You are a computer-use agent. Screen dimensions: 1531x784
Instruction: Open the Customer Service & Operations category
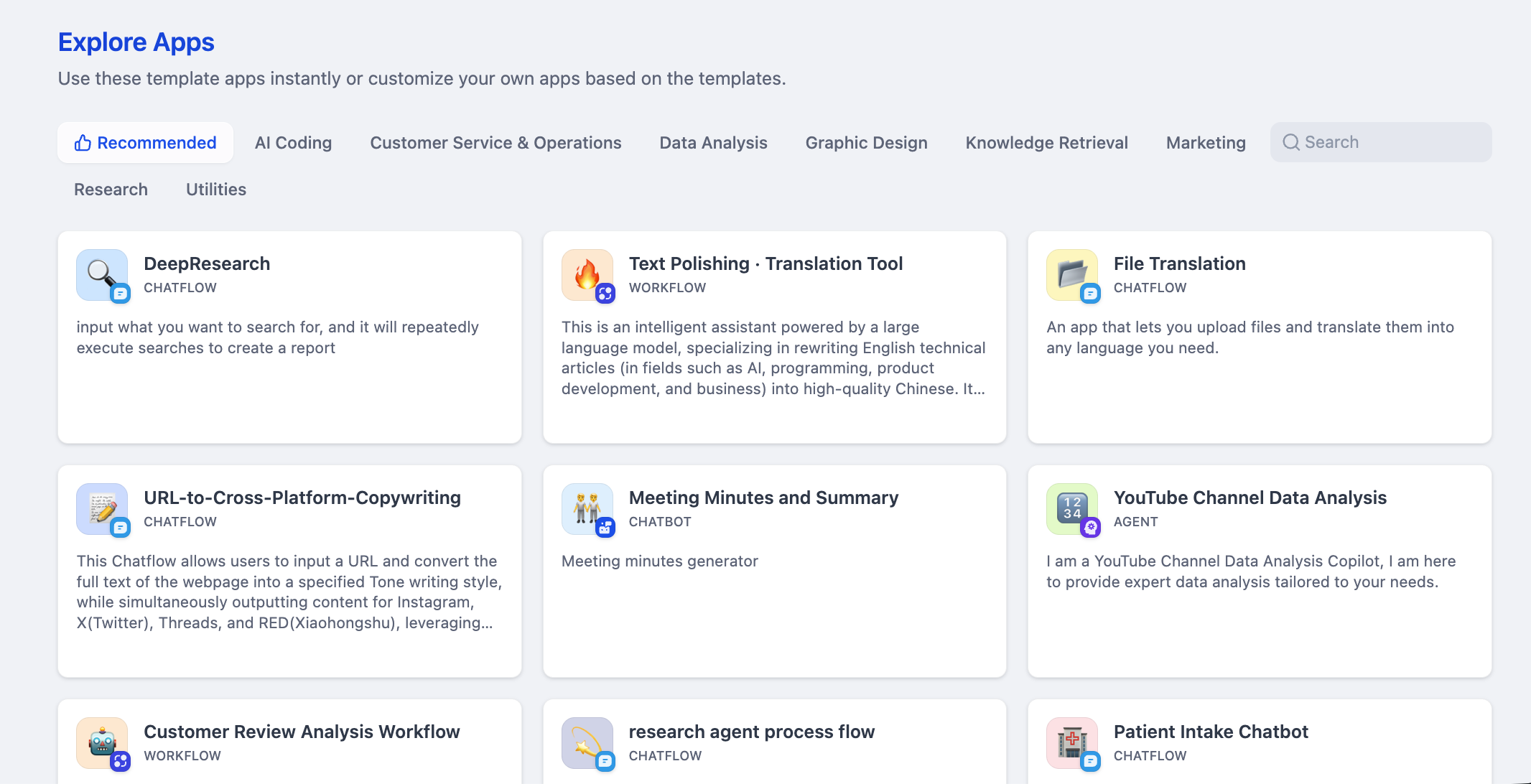(x=495, y=143)
